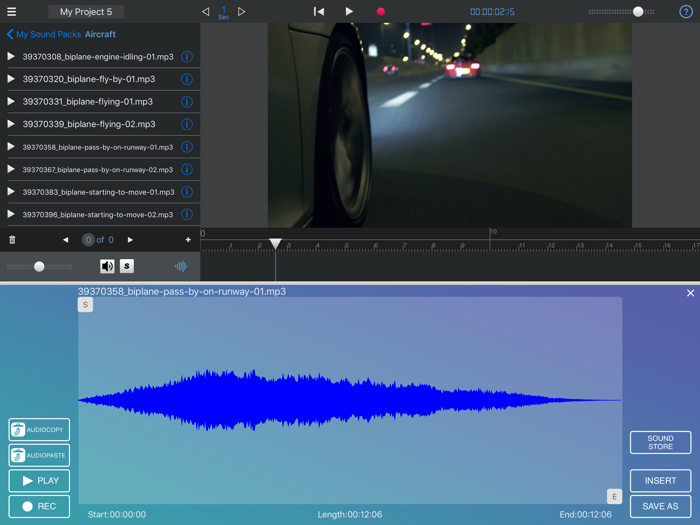Screen dimensions: 700x525
Task: Open the hamburger menu
Action: pos(12,12)
